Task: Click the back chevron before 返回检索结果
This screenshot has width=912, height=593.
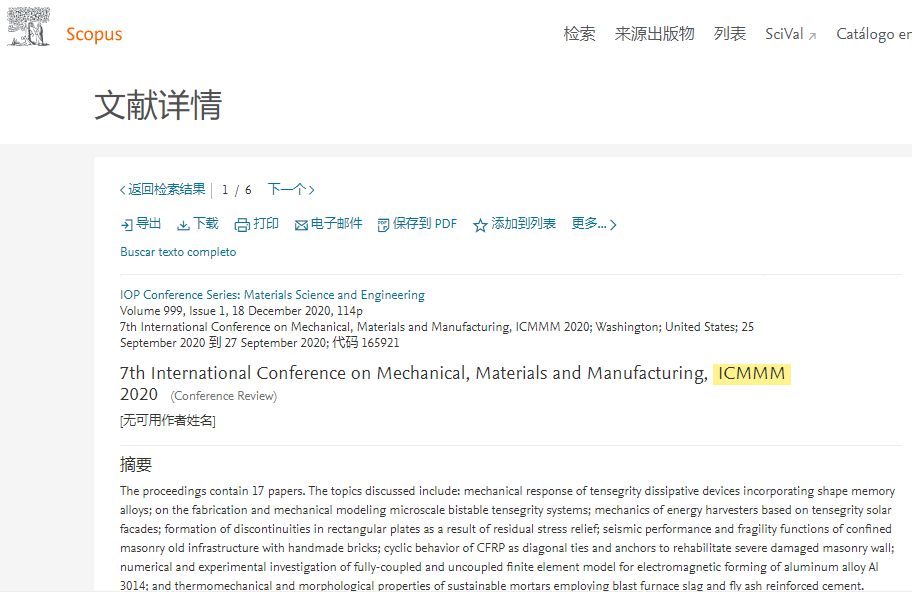Action: pos(123,190)
